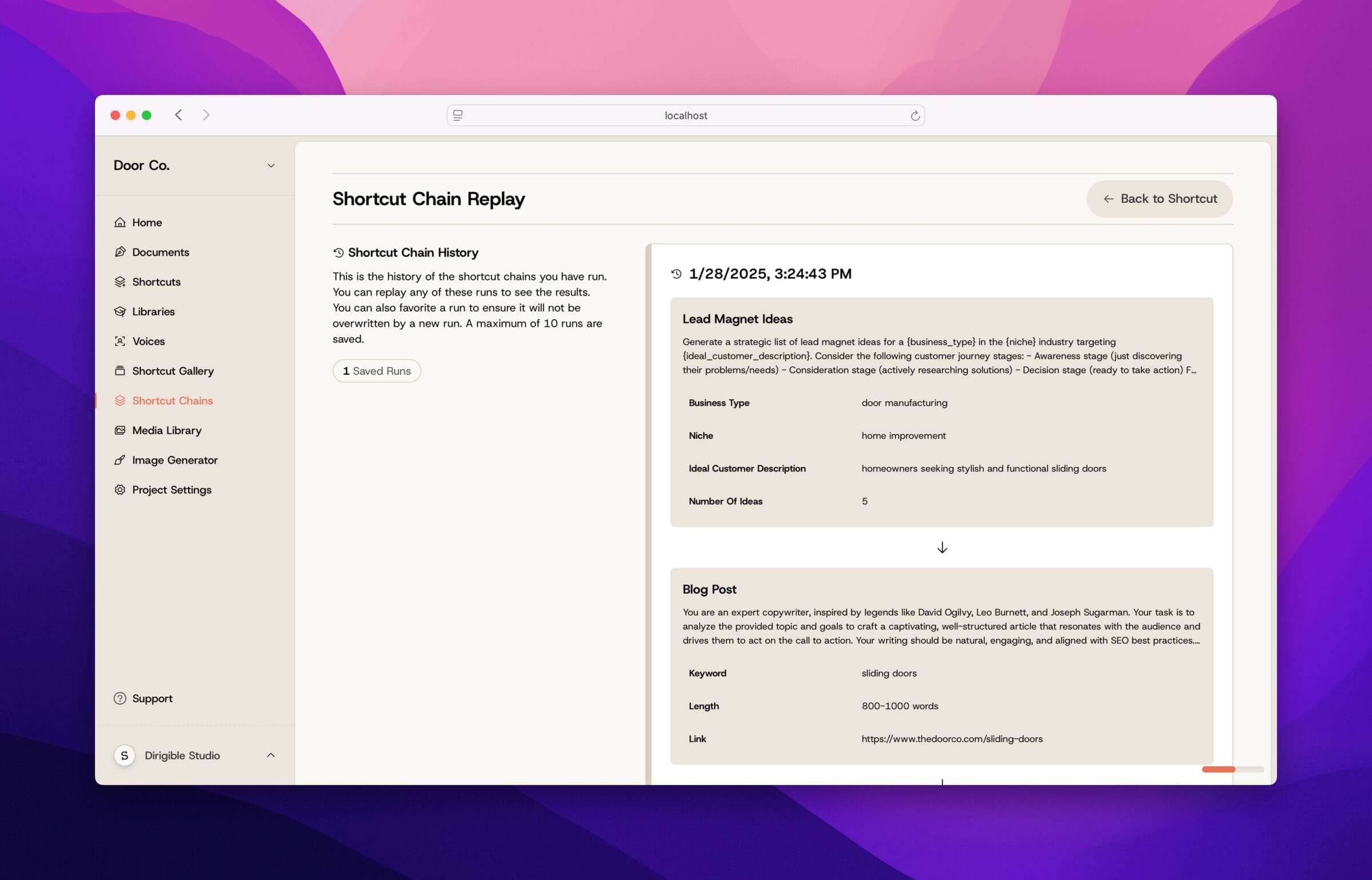The height and width of the screenshot is (880, 1372).
Task: Click the run timestamp 1/28/2025, 3:24:43 PM
Action: point(770,274)
